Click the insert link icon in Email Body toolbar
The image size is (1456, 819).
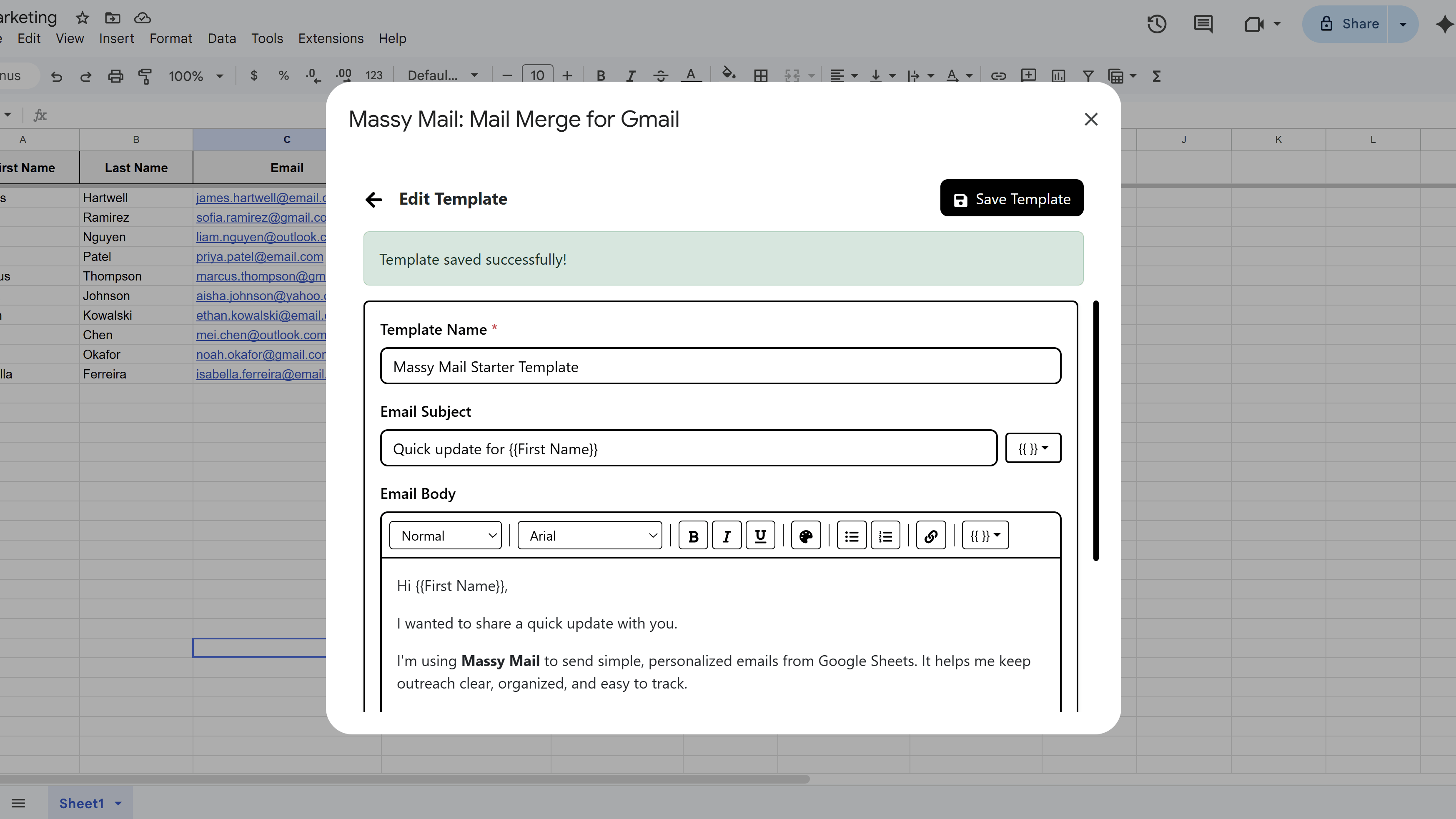pyautogui.click(x=930, y=535)
